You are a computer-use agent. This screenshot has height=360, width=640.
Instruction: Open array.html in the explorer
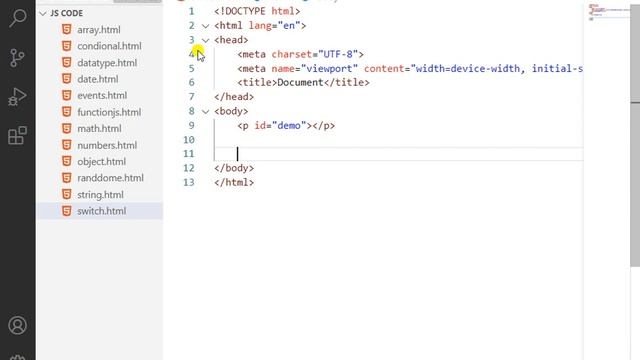click(99, 30)
